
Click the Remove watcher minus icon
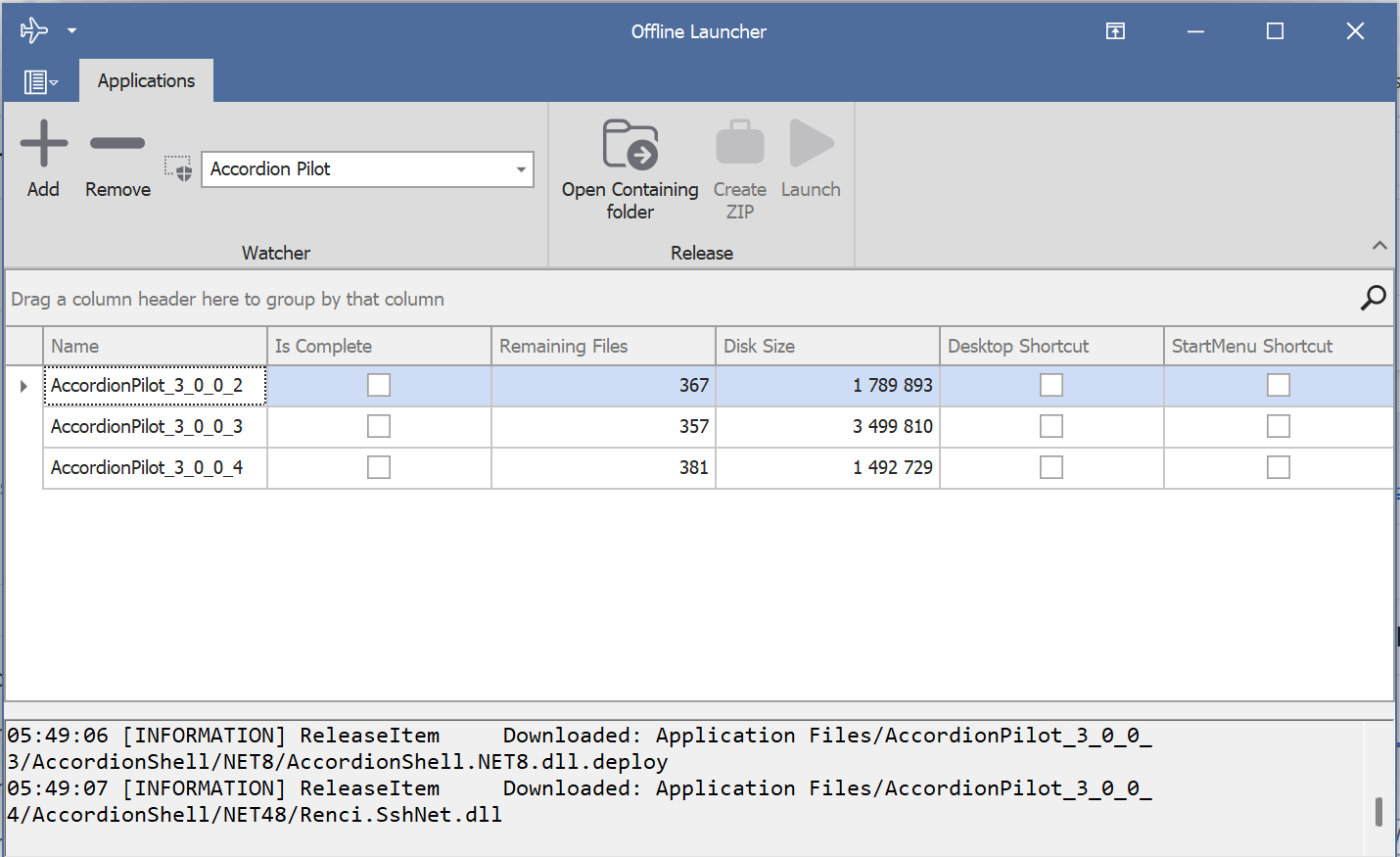click(x=117, y=144)
